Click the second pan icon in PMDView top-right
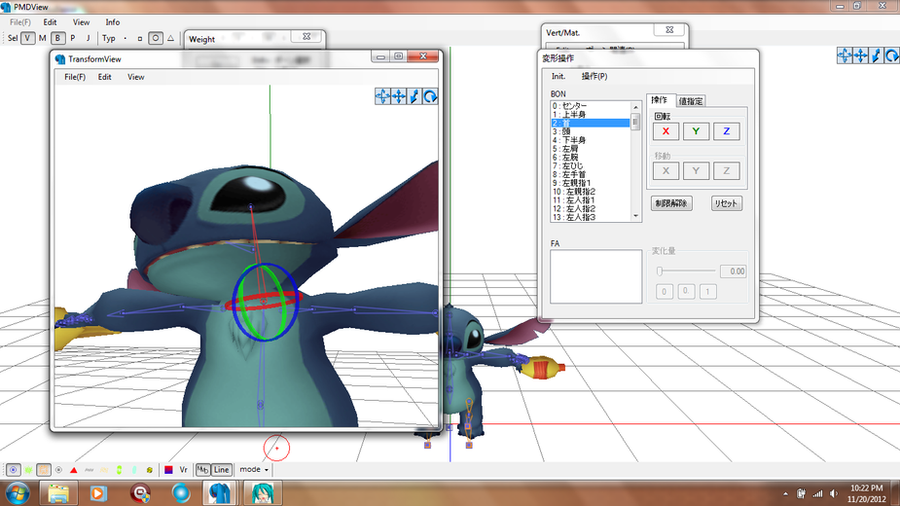The width and height of the screenshot is (900, 506). pos(860,56)
